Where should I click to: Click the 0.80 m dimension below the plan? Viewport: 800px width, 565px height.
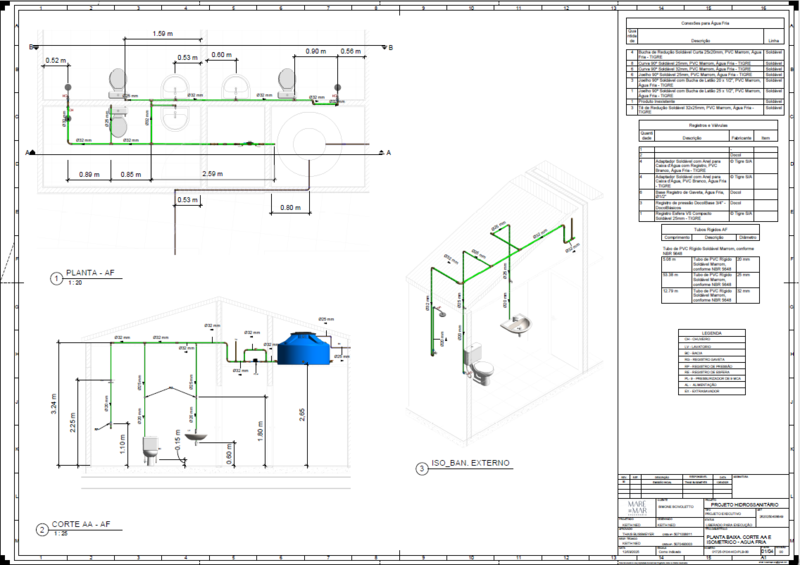[290, 208]
